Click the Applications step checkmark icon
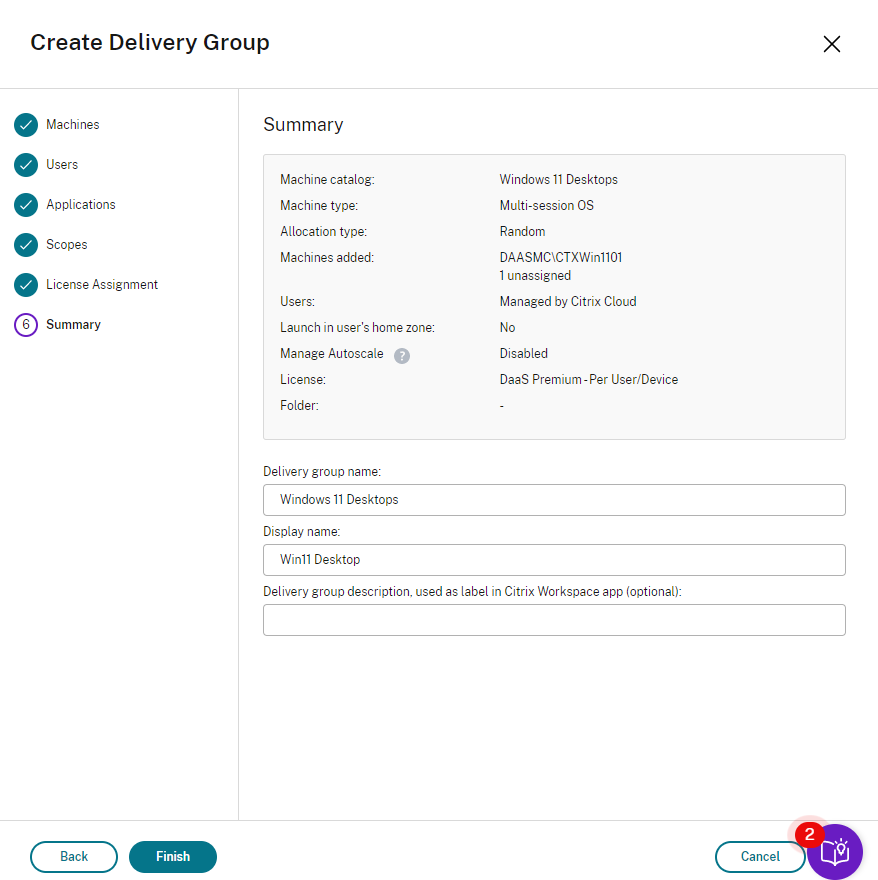 pyautogui.click(x=26, y=205)
